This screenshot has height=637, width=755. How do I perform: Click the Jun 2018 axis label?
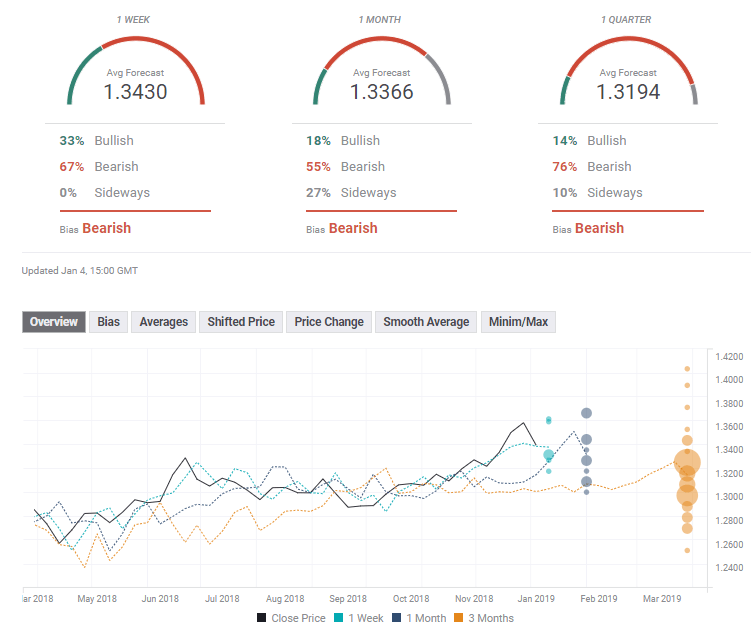(x=160, y=598)
